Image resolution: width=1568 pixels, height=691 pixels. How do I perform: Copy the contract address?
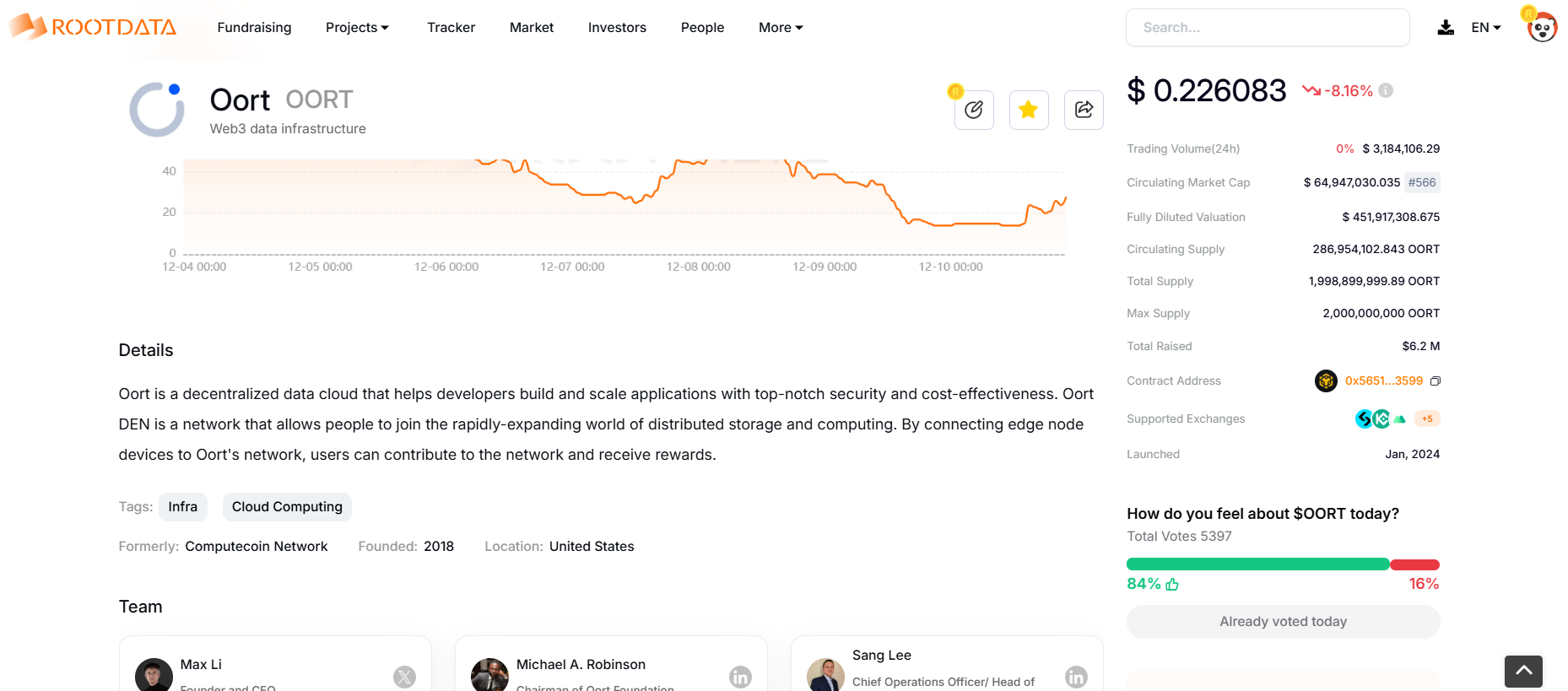(1436, 381)
